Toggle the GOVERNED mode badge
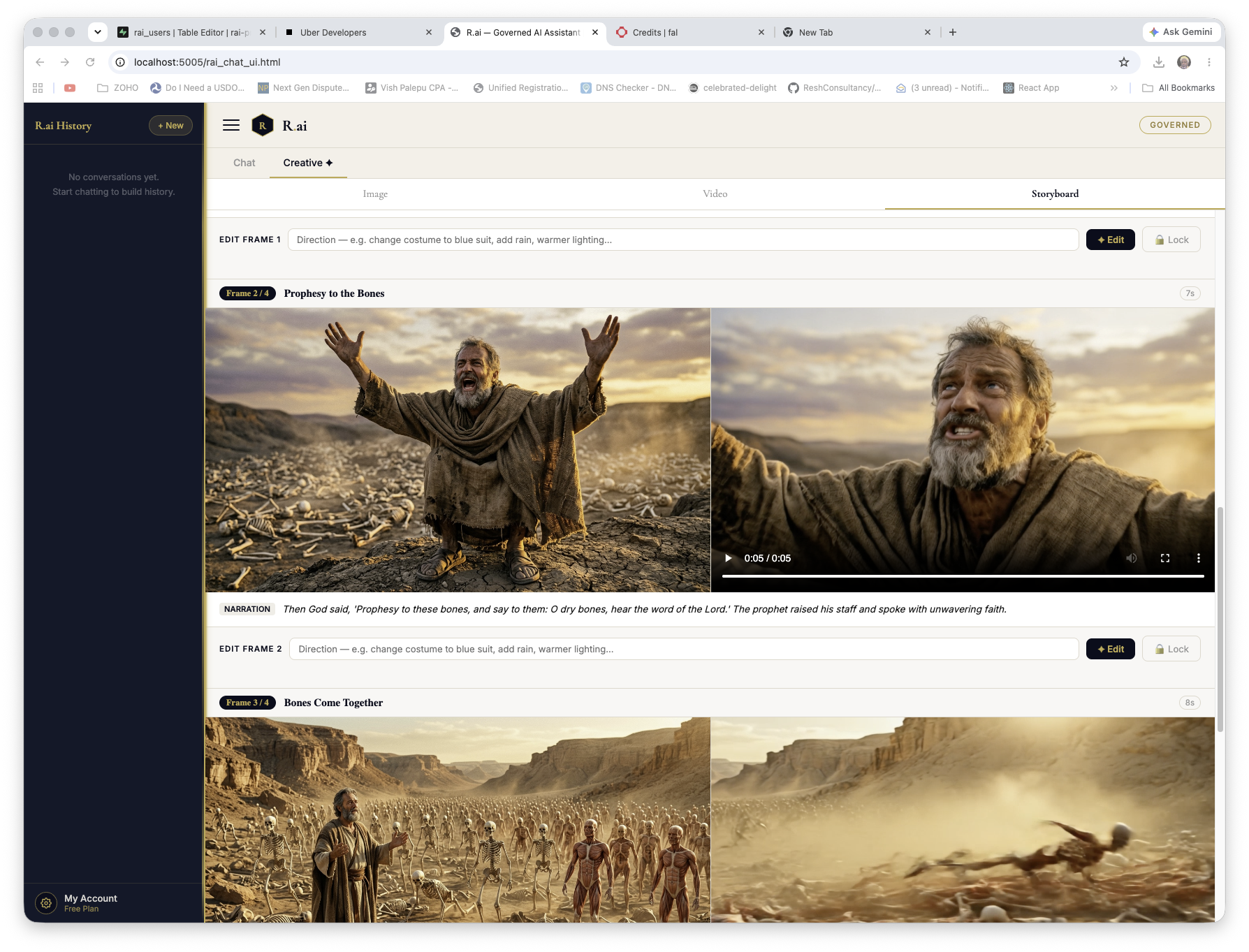 pos(1175,125)
